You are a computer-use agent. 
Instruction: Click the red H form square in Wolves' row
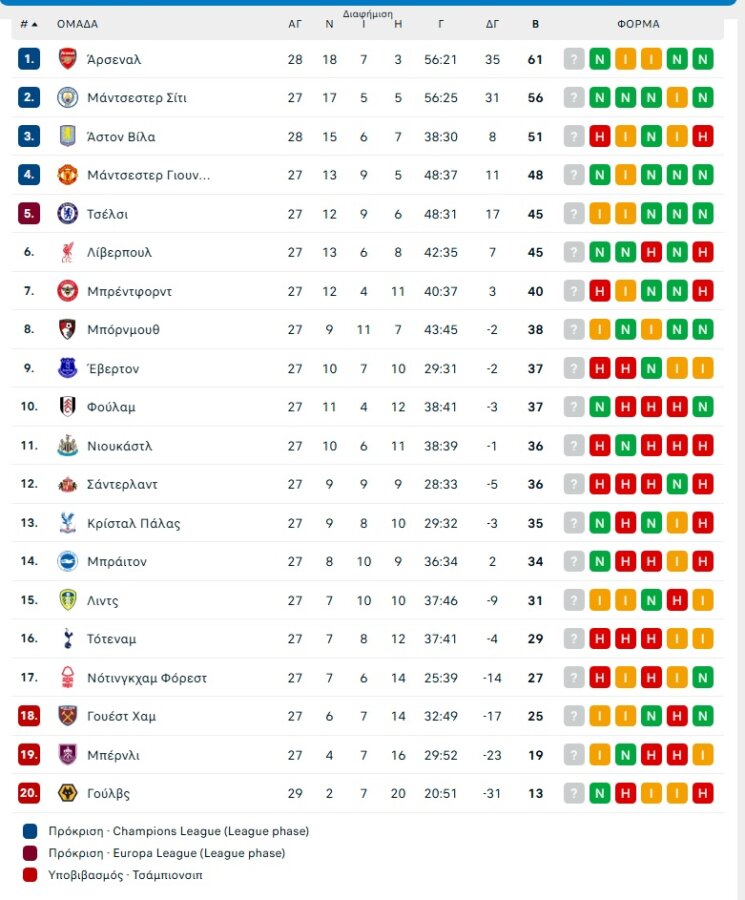(624, 793)
